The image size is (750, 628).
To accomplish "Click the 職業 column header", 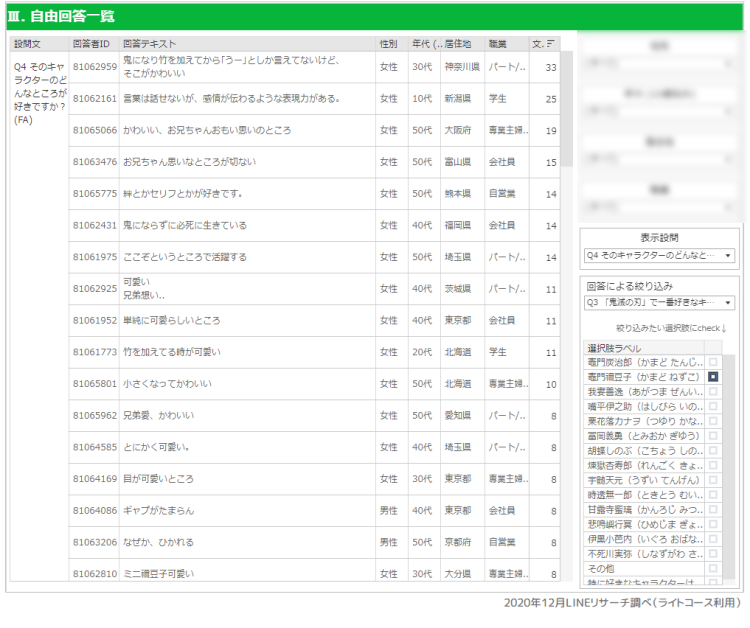I will click(498, 44).
